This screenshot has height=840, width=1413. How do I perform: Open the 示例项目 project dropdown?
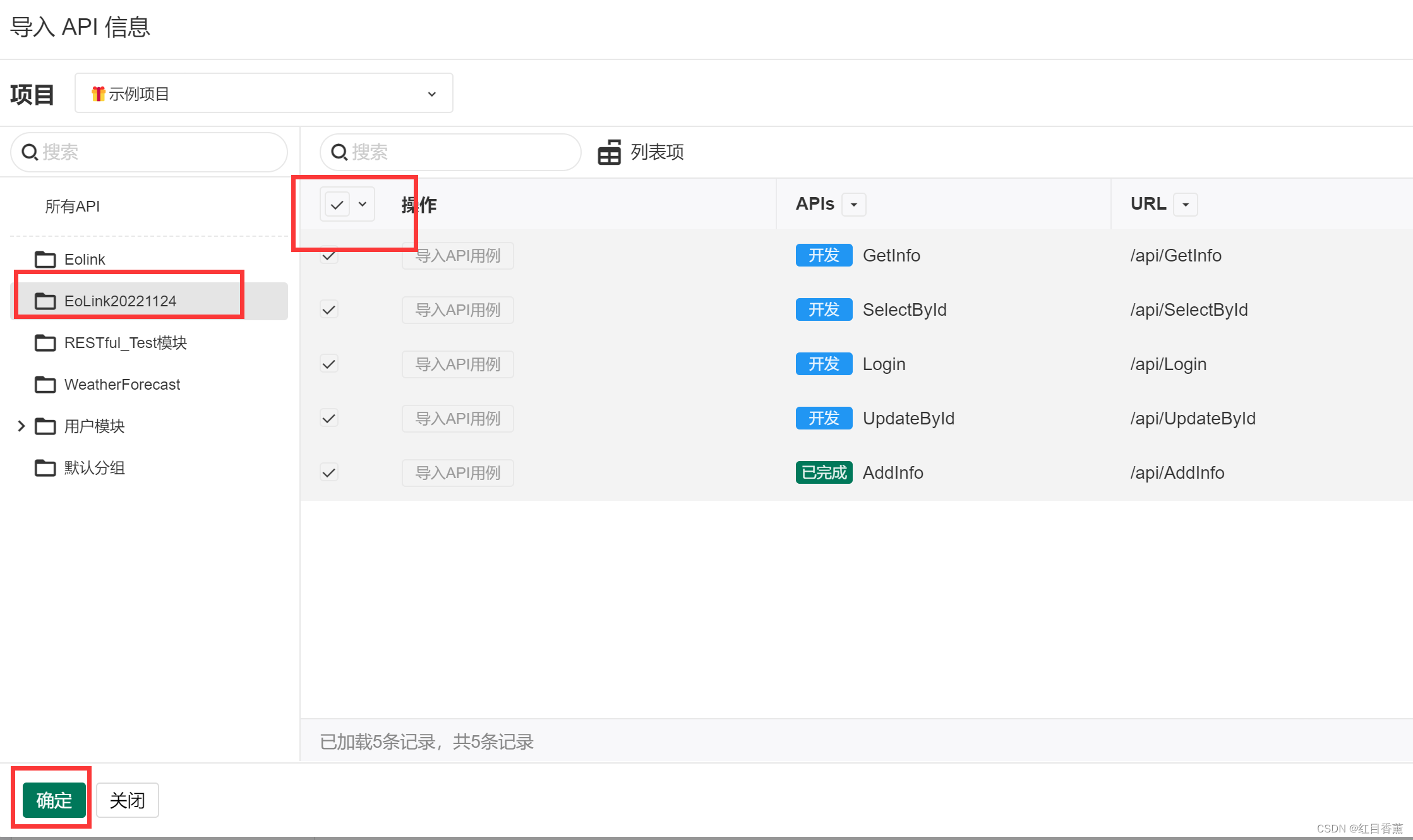264,93
